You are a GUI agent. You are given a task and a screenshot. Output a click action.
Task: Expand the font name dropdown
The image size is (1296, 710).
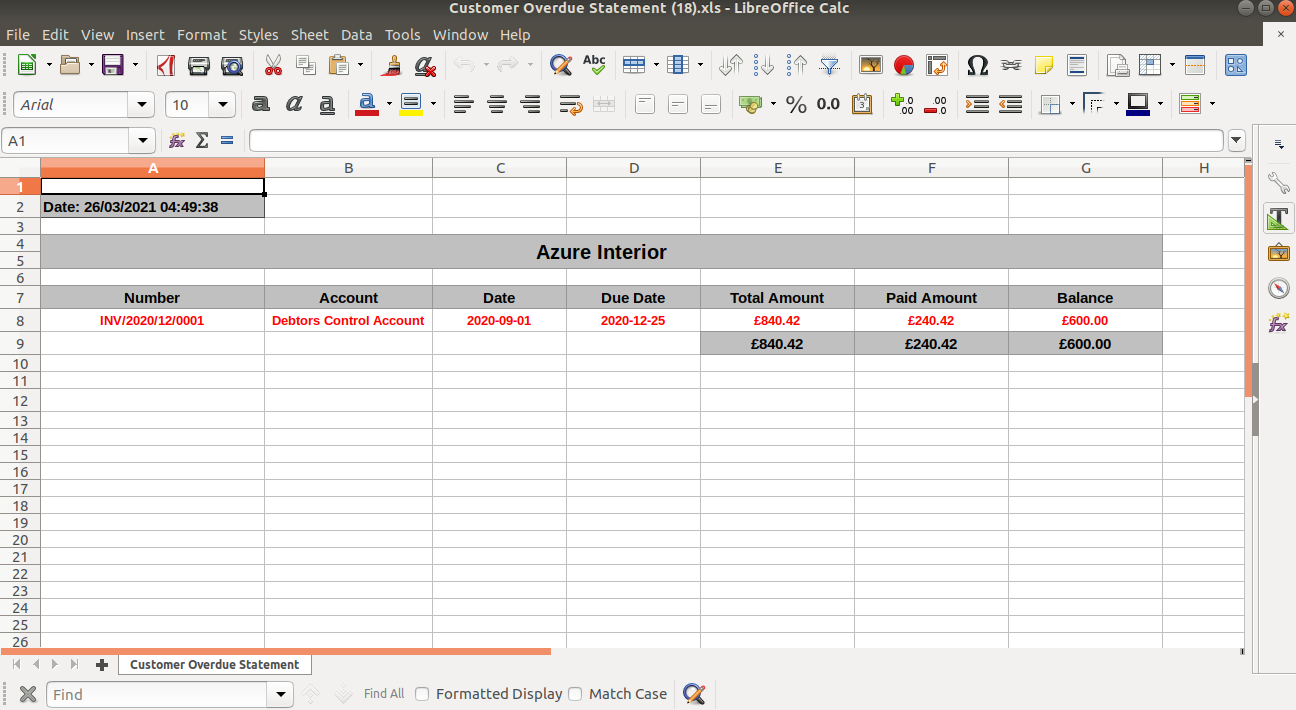[142, 104]
